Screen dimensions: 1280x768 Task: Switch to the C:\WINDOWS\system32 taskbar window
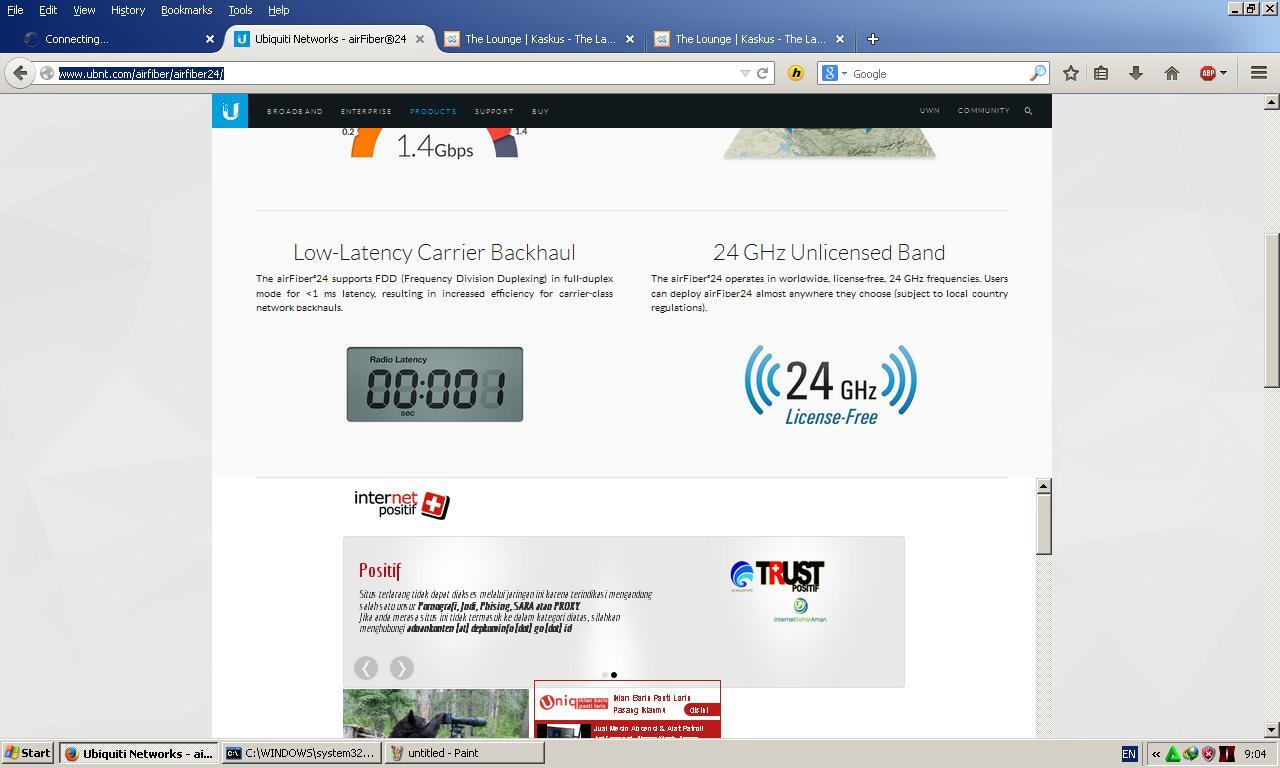pyautogui.click(x=301, y=753)
